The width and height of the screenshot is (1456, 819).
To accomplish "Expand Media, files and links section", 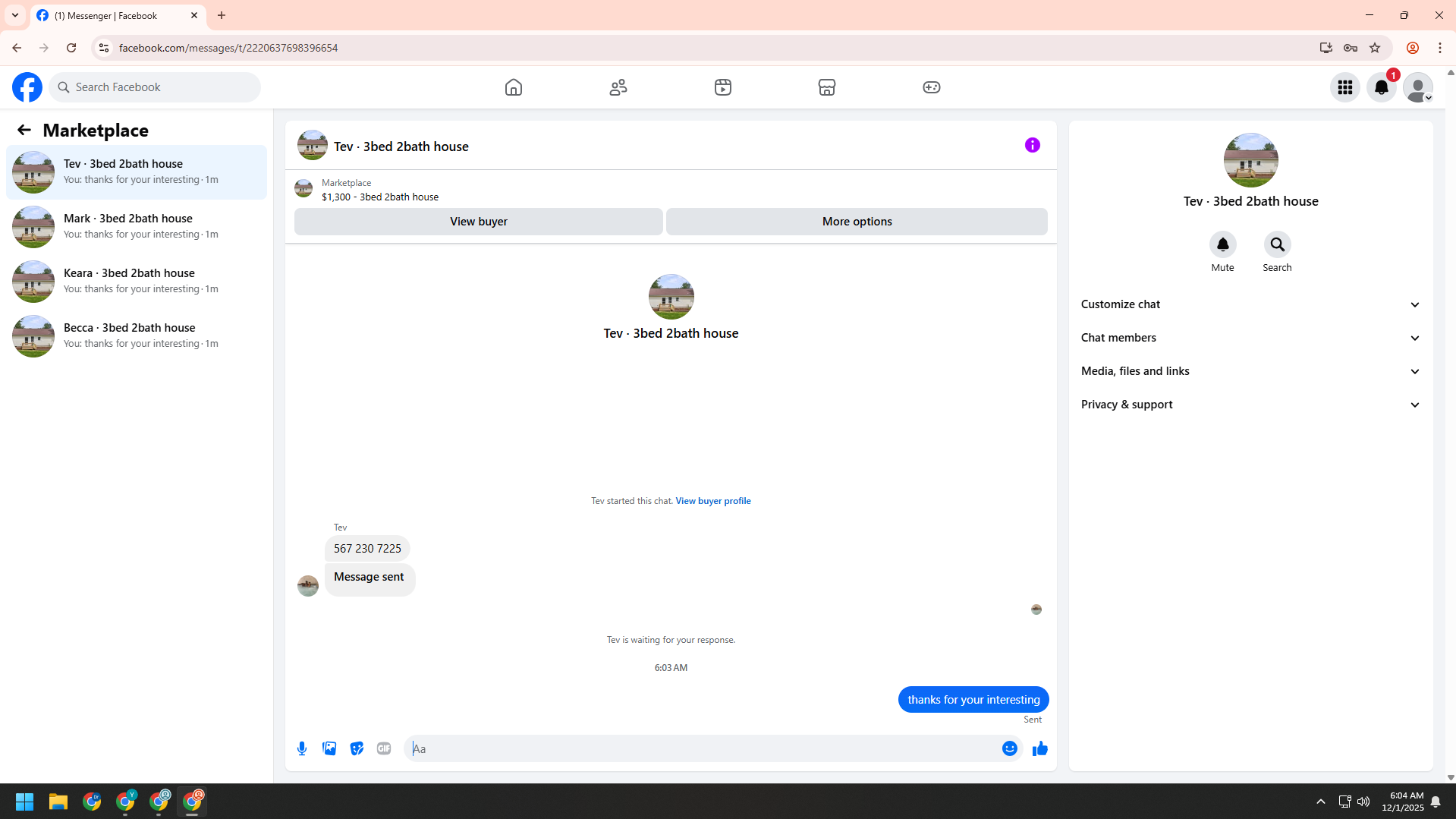I will [x=1250, y=371].
